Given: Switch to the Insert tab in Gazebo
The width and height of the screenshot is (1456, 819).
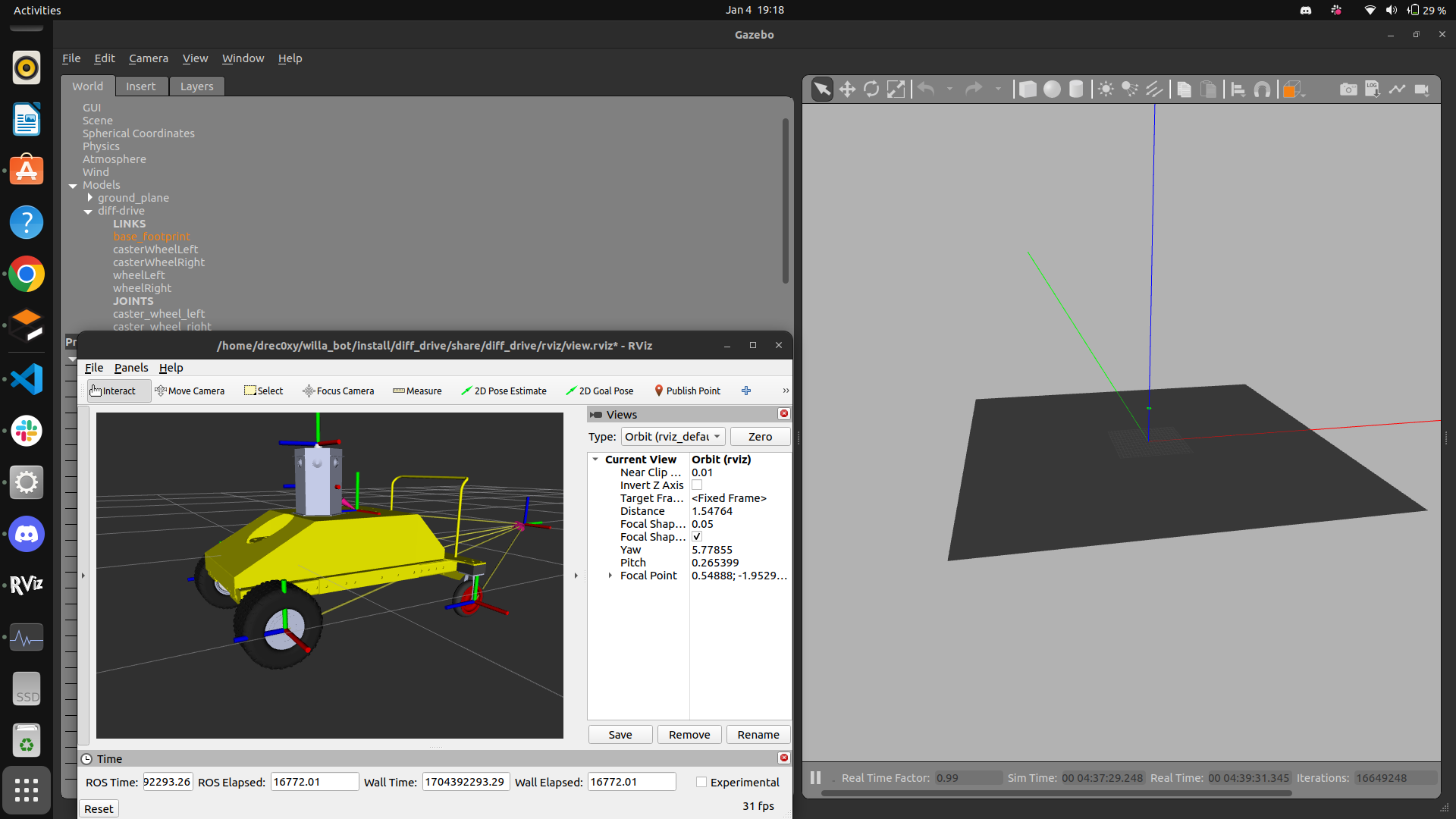Looking at the screenshot, I should pos(141,85).
